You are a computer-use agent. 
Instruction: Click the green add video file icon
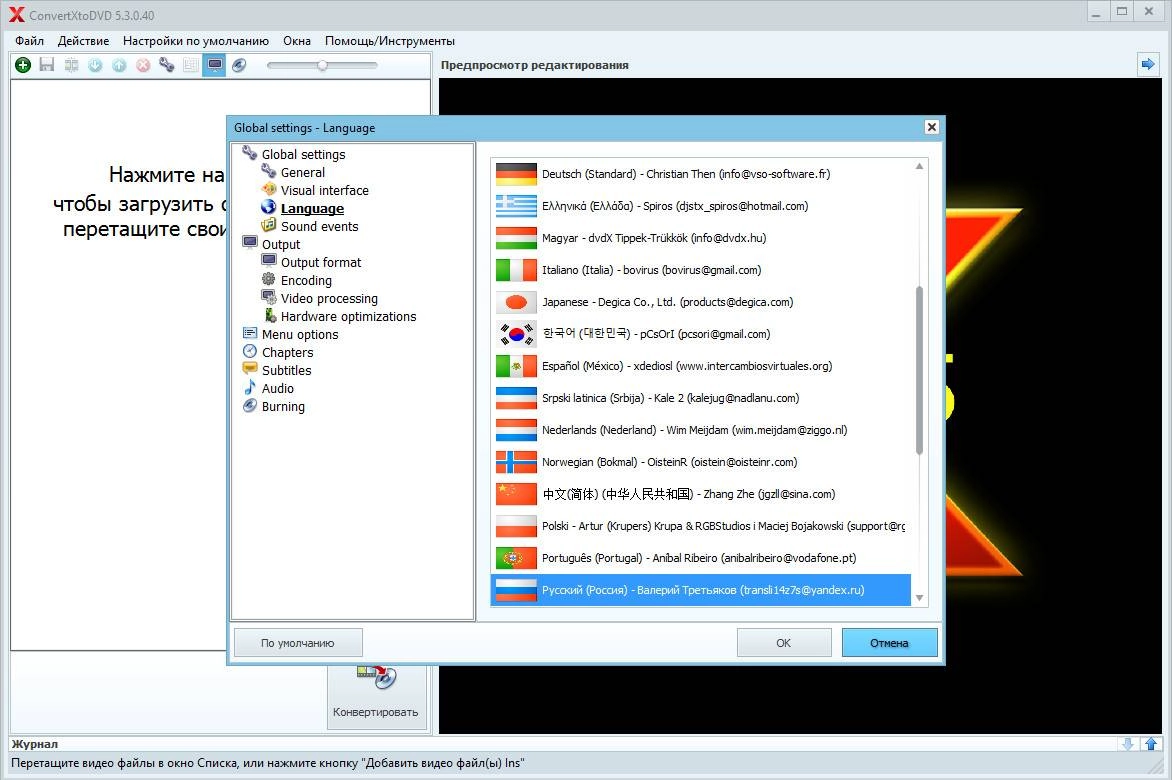[23, 65]
